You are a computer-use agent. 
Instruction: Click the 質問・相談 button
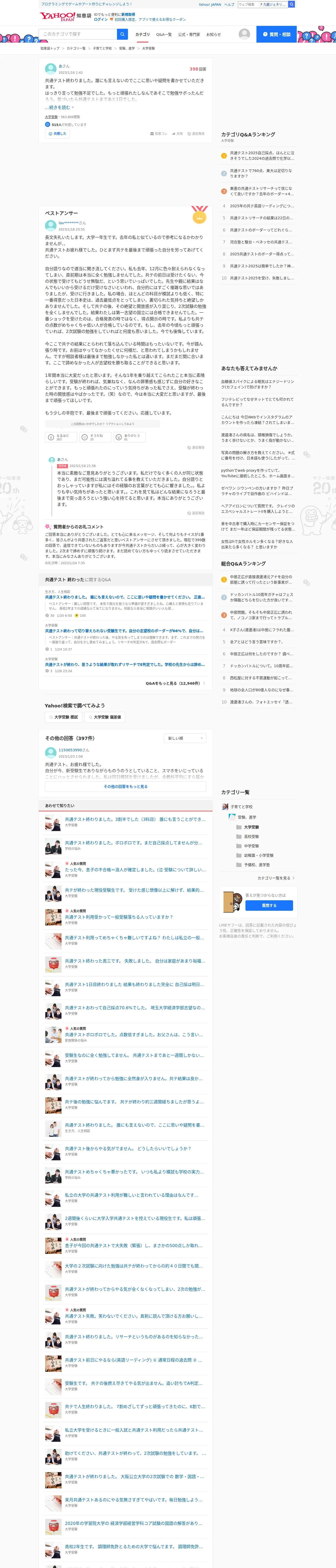(x=276, y=34)
